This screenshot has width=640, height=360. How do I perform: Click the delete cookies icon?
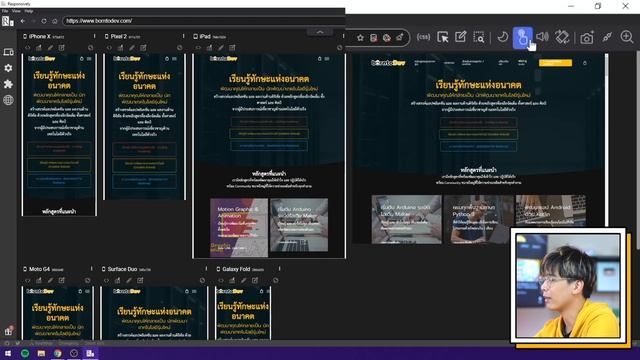point(387,38)
